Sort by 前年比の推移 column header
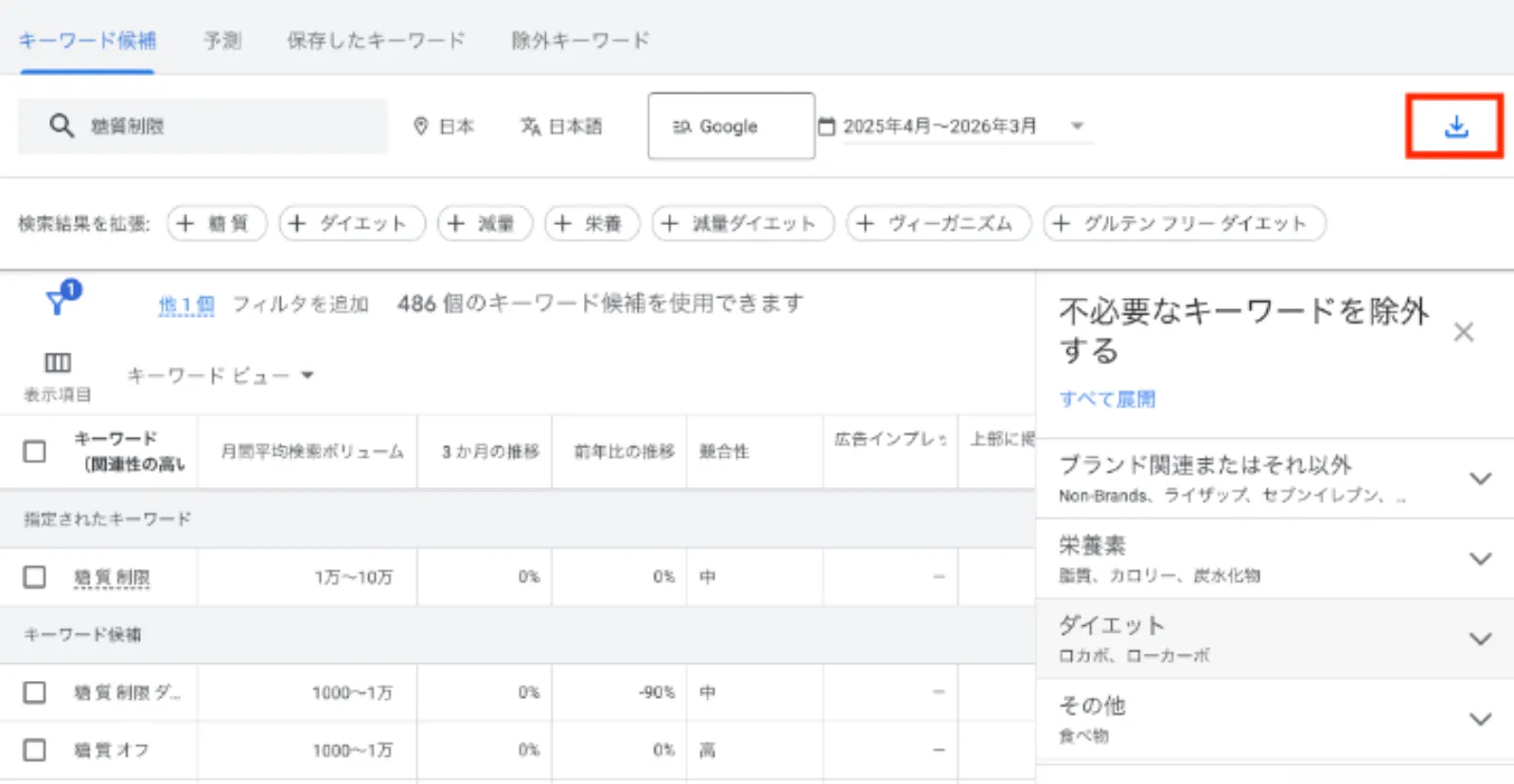1514x784 pixels. (x=625, y=452)
